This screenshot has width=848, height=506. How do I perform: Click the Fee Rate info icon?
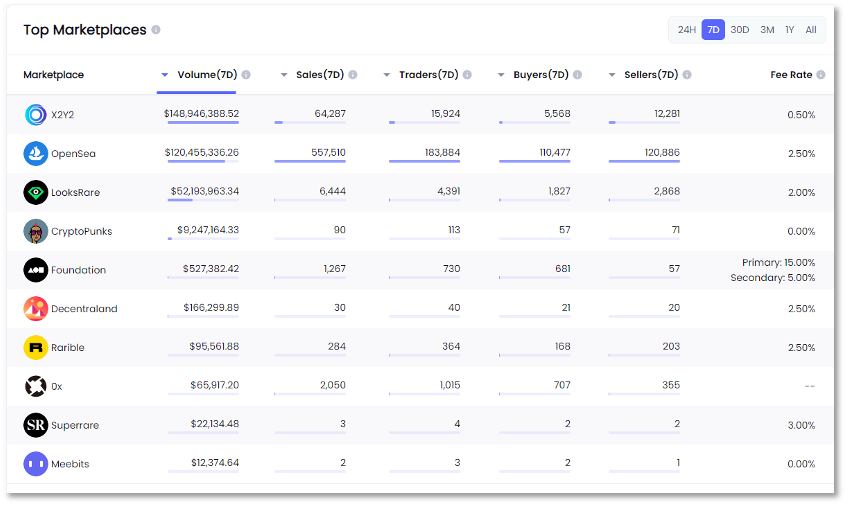coord(821,75)
